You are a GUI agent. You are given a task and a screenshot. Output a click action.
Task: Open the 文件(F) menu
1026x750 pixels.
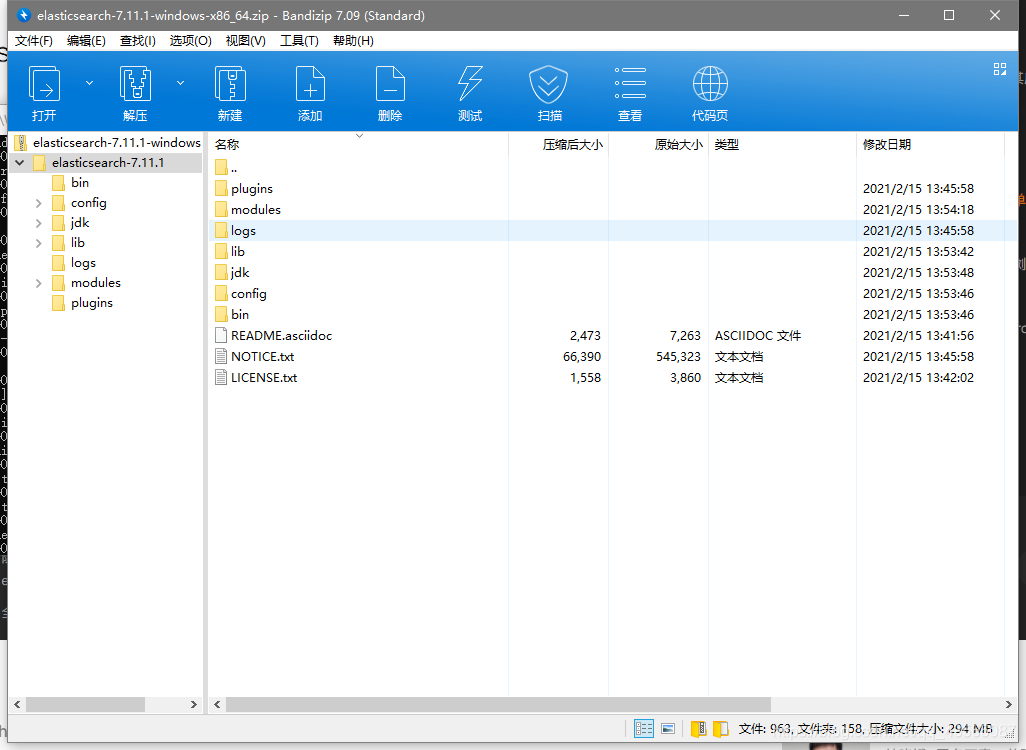[33, 41]
